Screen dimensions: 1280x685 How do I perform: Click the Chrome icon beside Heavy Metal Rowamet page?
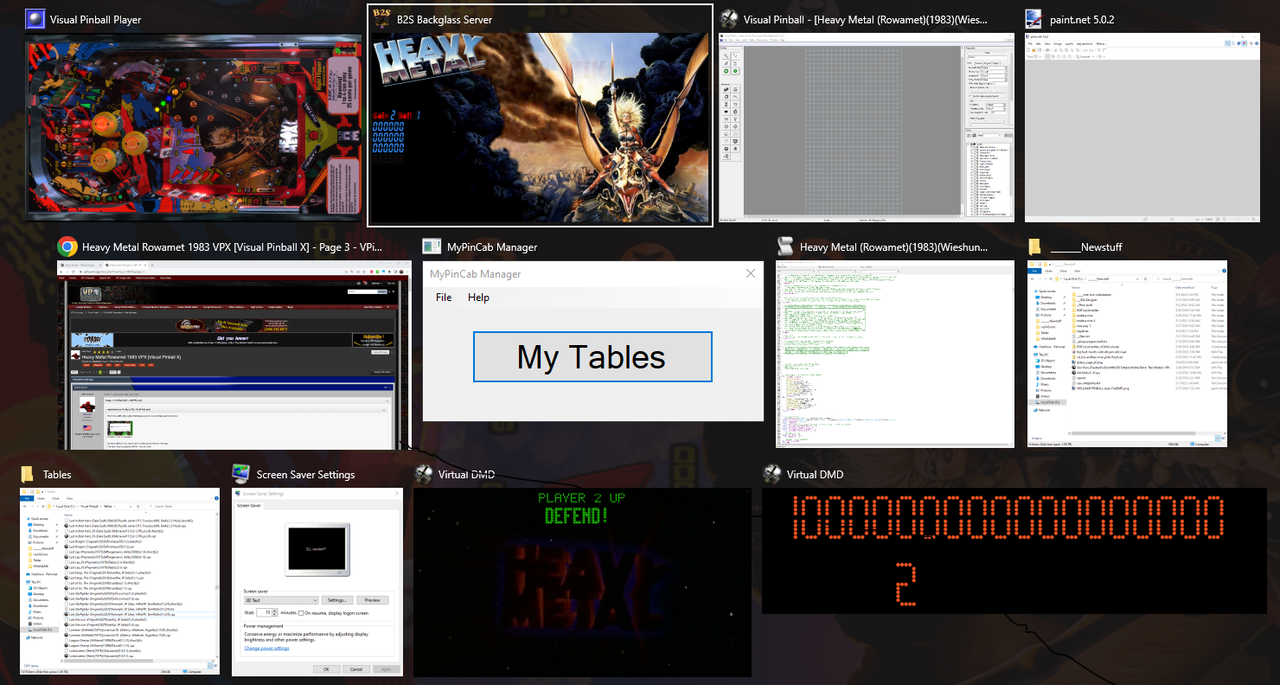pyautogui.click(x=67, y=247)
